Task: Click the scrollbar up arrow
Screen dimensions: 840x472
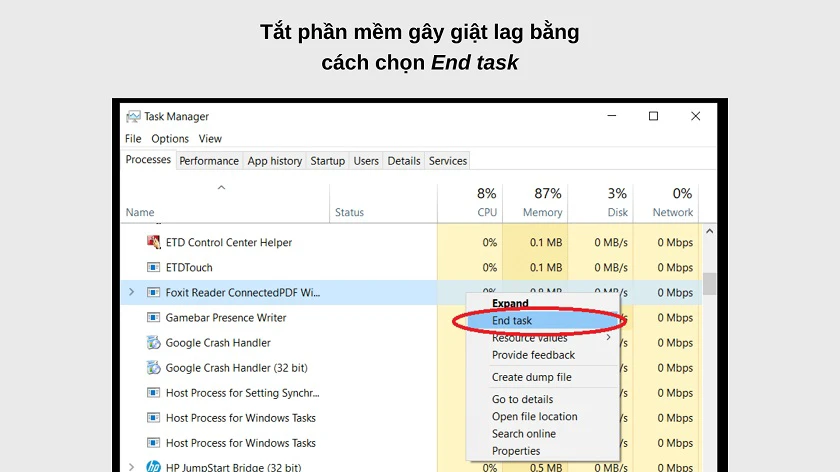Action: point(709,231)
